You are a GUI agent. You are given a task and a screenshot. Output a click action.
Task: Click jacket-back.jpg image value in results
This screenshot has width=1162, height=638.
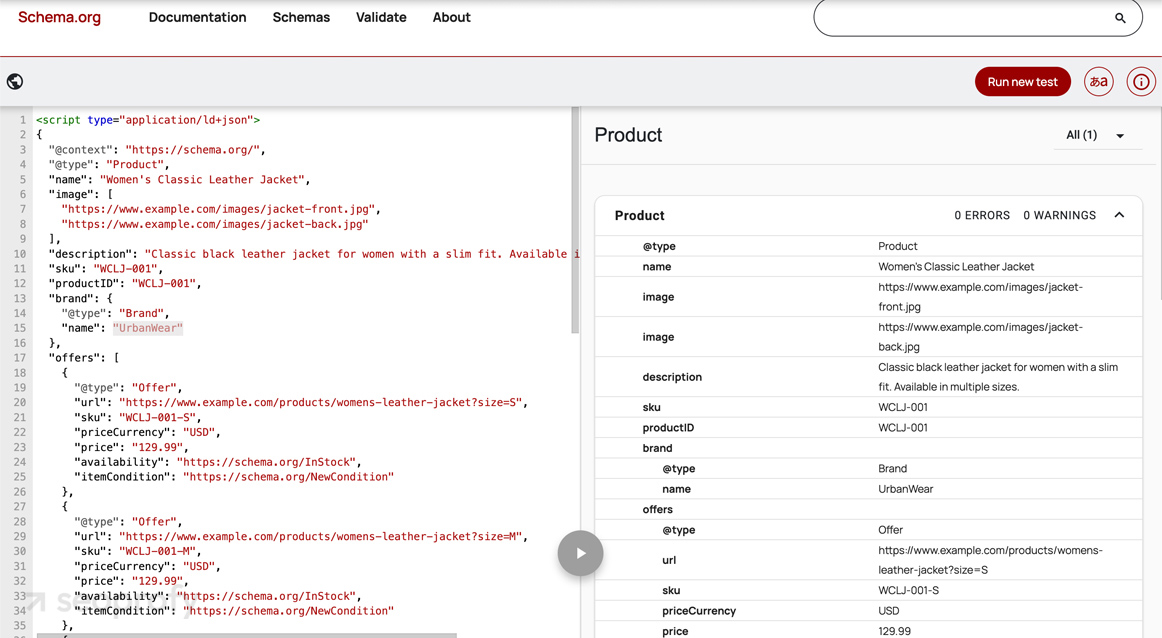(x=980, y=336)
